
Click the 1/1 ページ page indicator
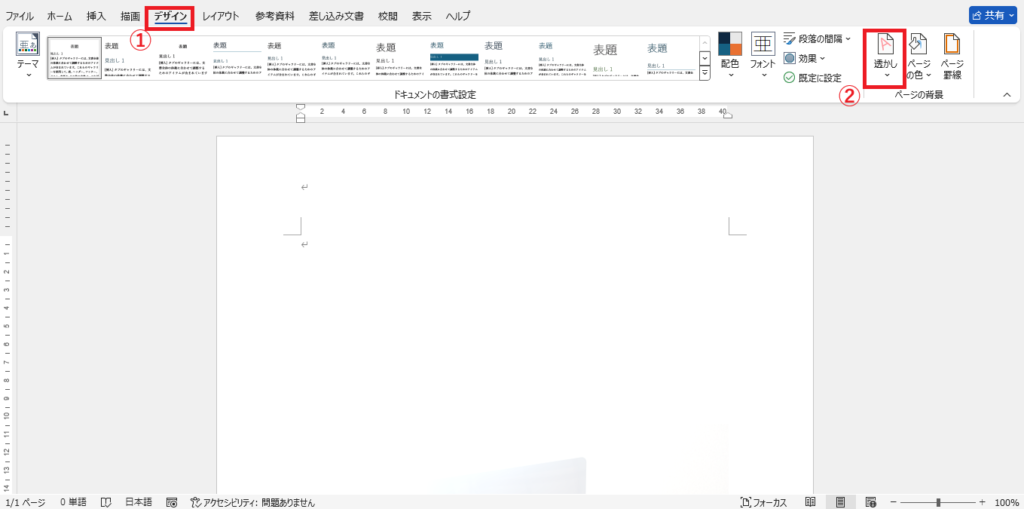tap(25, 502)
